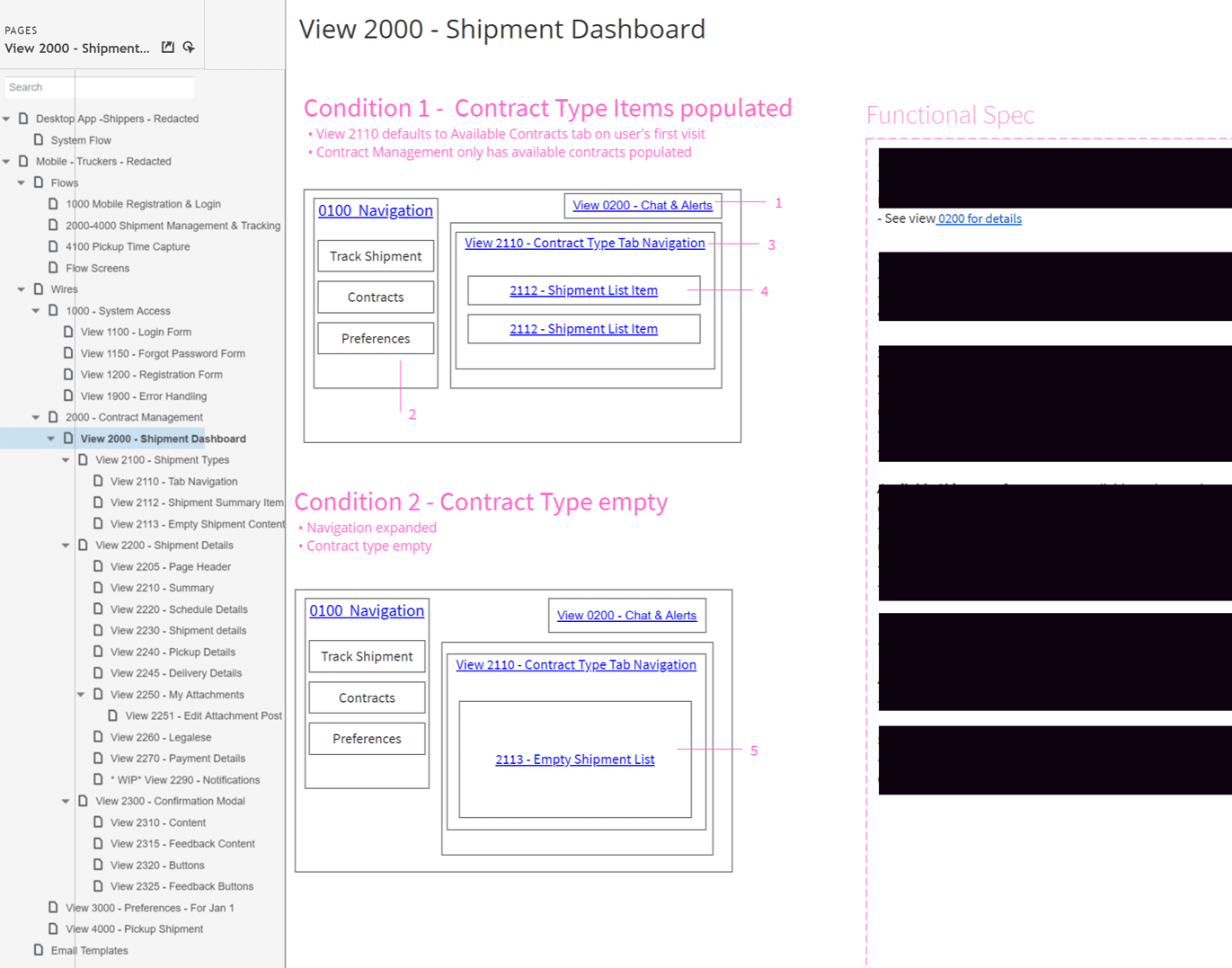Viewport: 1232px width, 968px height.
Task: Click Preferences box in Condition 1 wireframe
Action: (x=376, y=339)
